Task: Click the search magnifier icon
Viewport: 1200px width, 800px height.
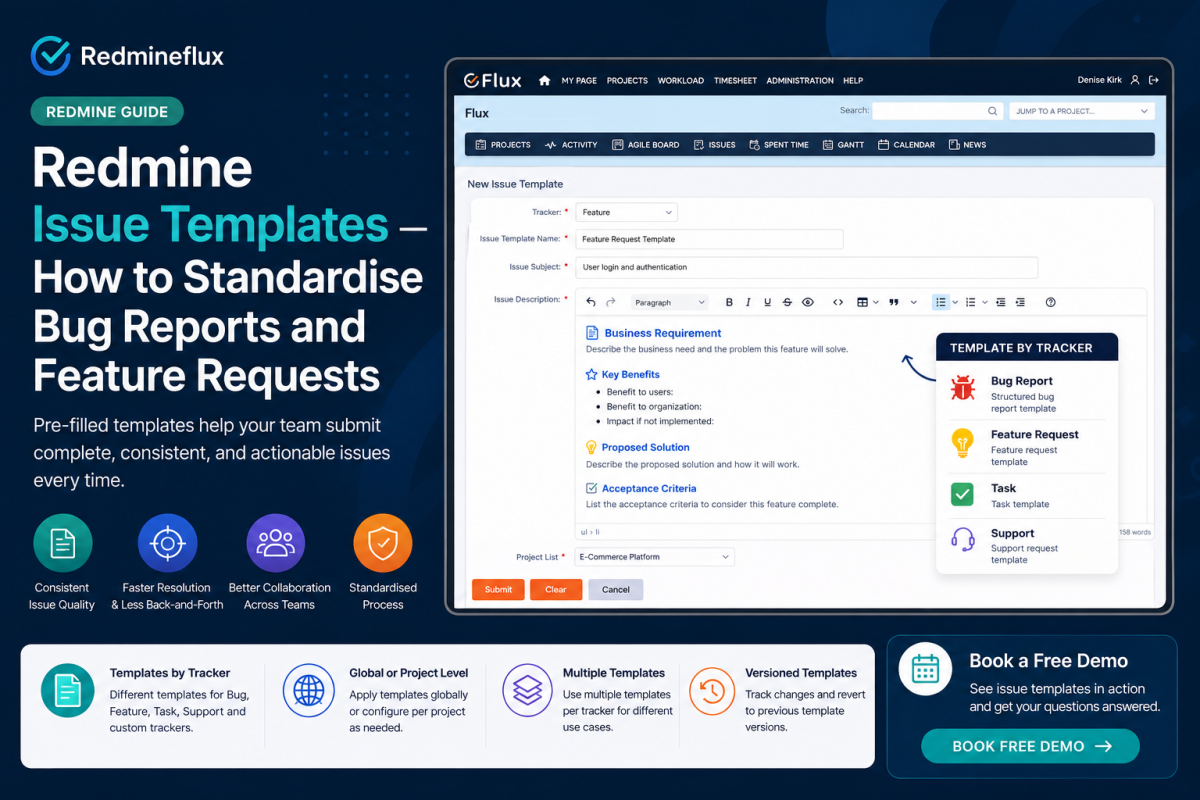Action: pyautogui.click(x=993, y=111)
